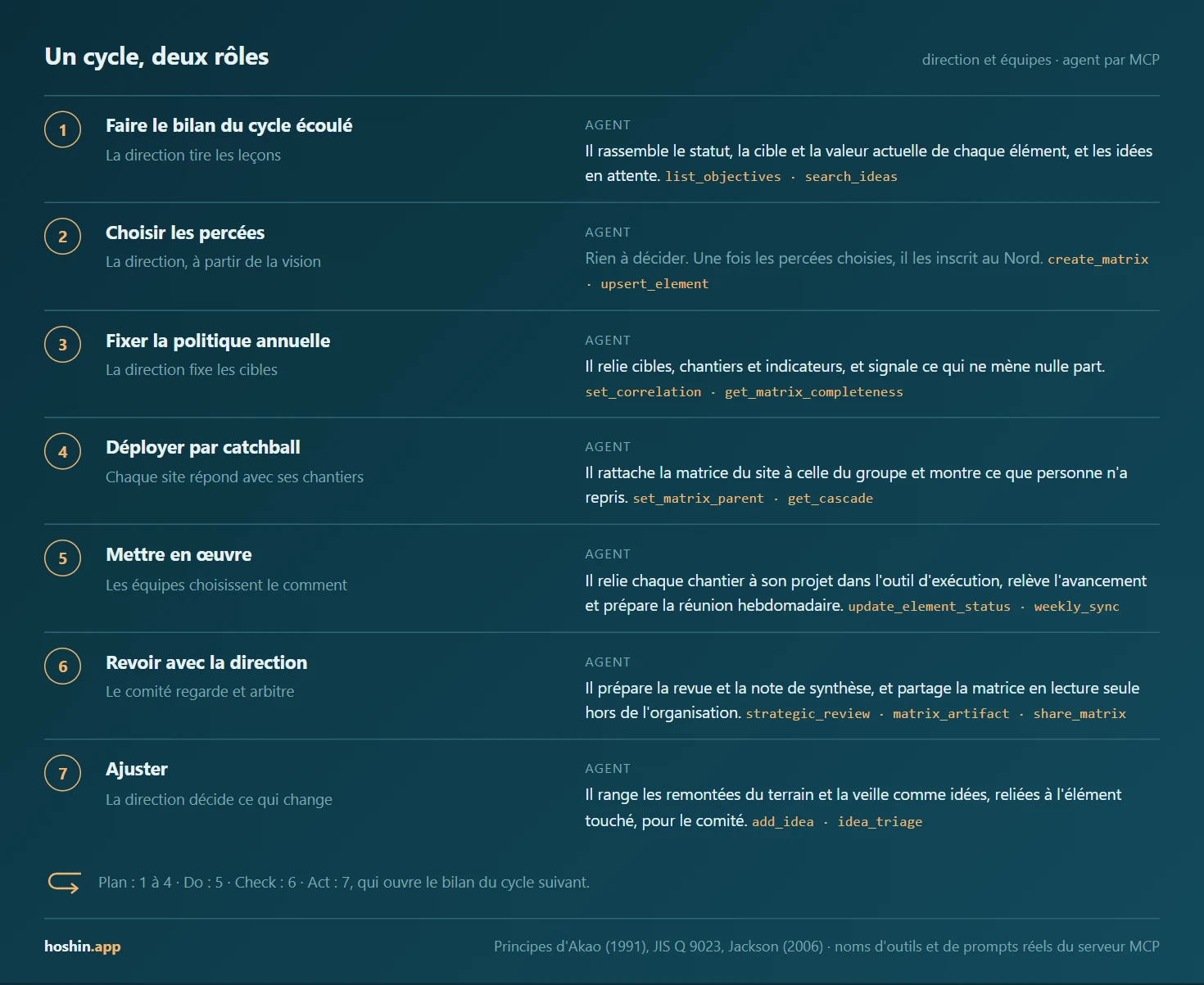Open the hoshin.app logo link
This screenshot has width=1204, height=985.
[x=83, y=947]
